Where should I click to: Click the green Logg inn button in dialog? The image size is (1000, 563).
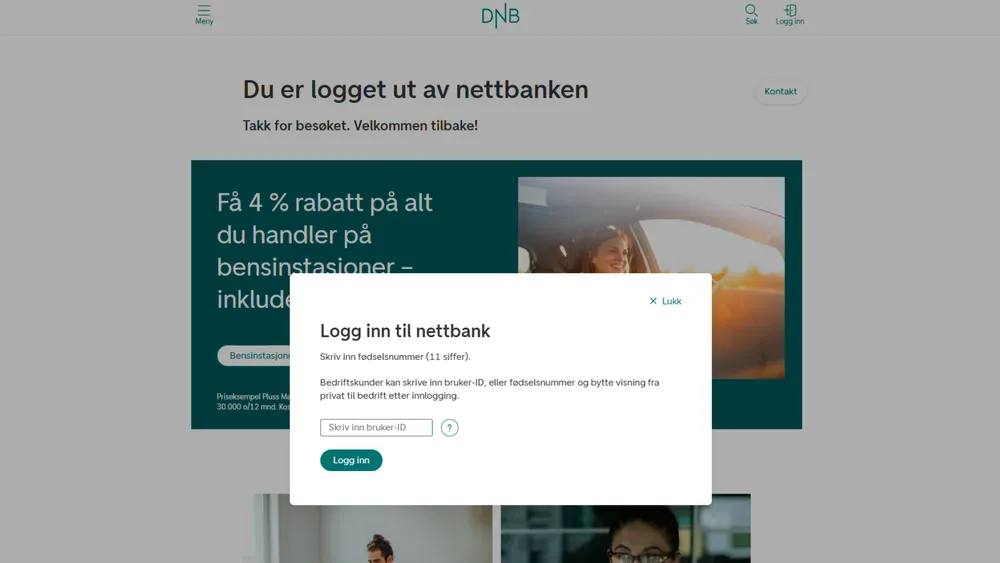(351, 460)
